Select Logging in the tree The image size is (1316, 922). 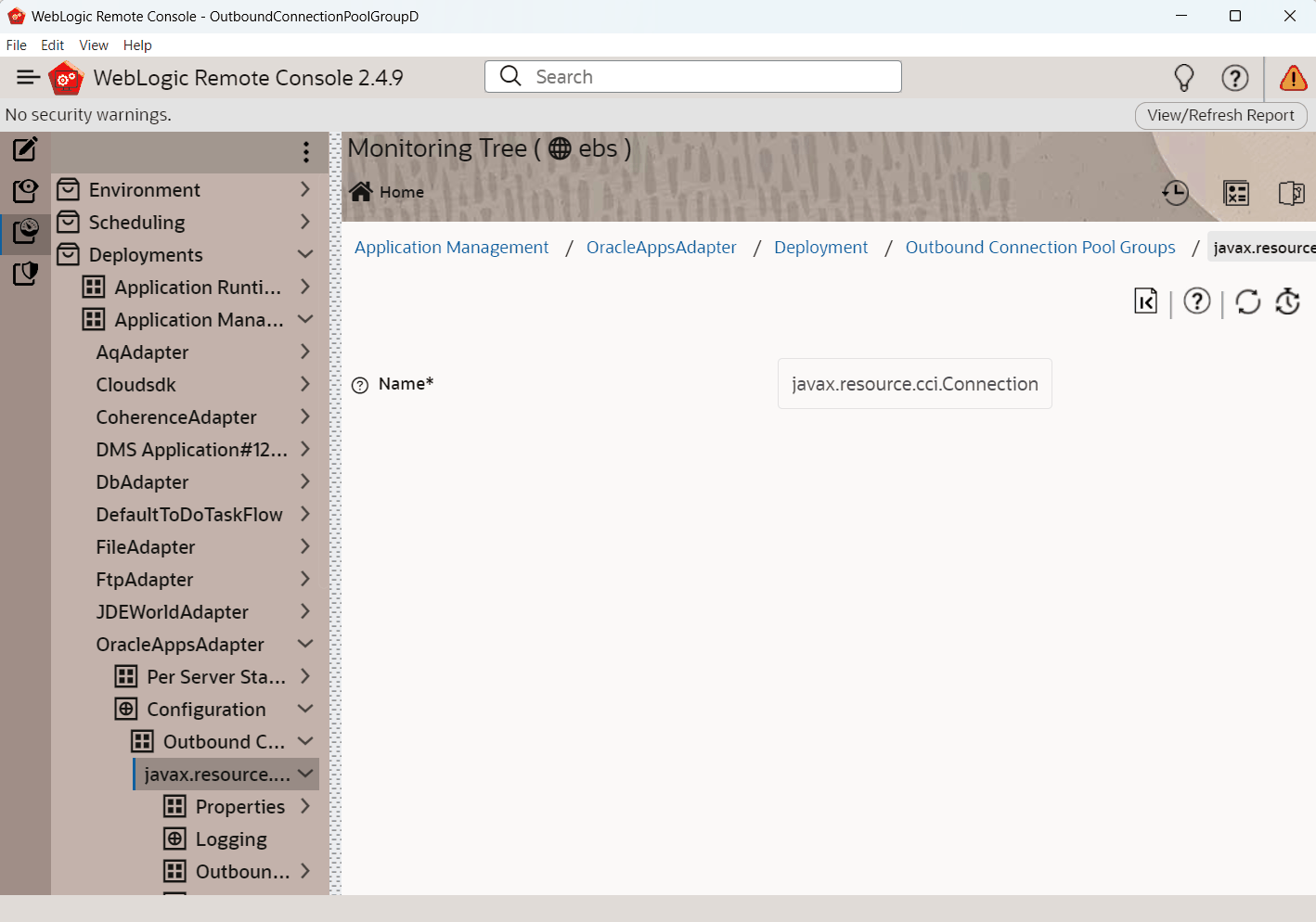[x=231, y=839]
